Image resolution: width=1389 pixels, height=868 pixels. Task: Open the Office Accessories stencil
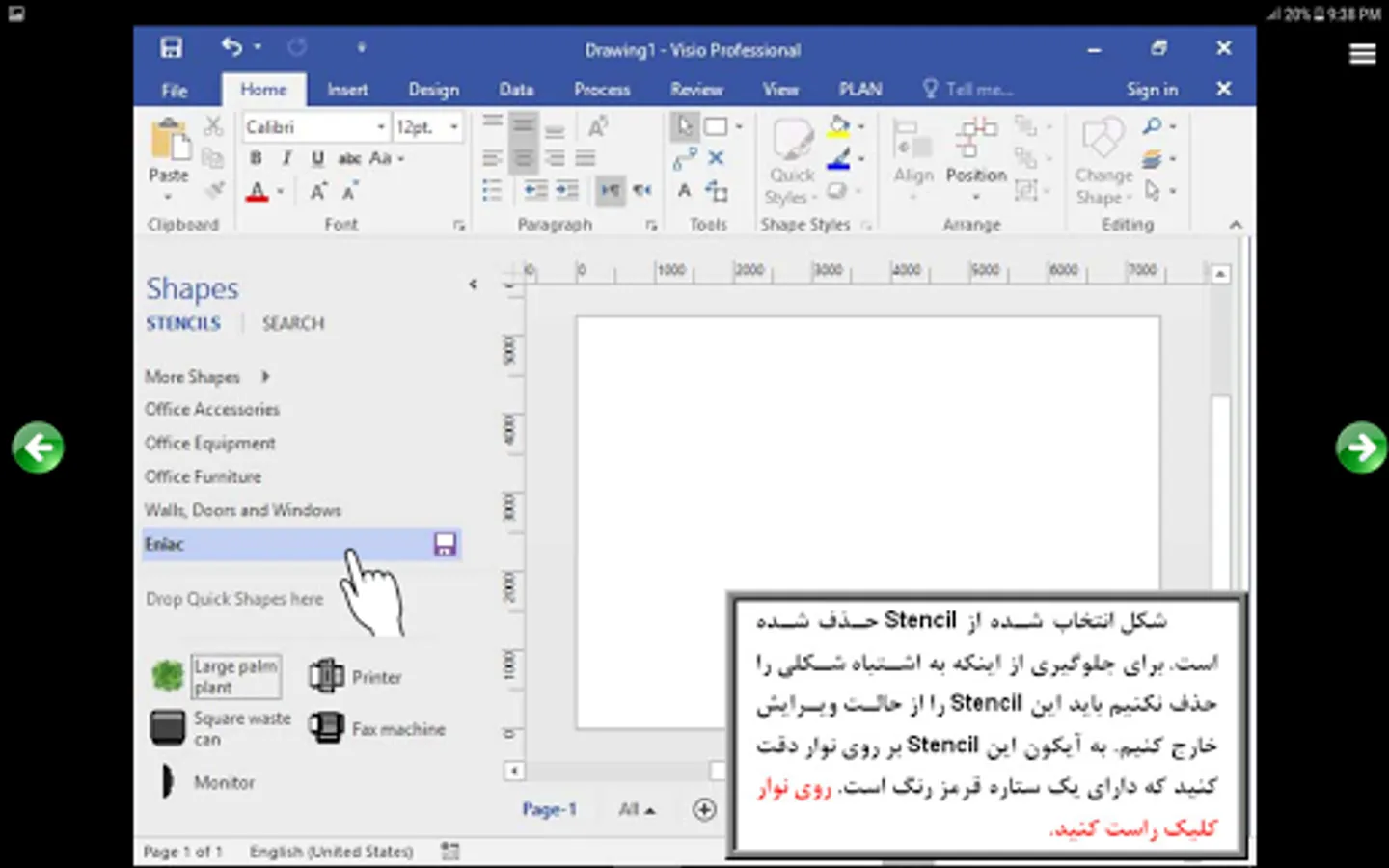212,410
